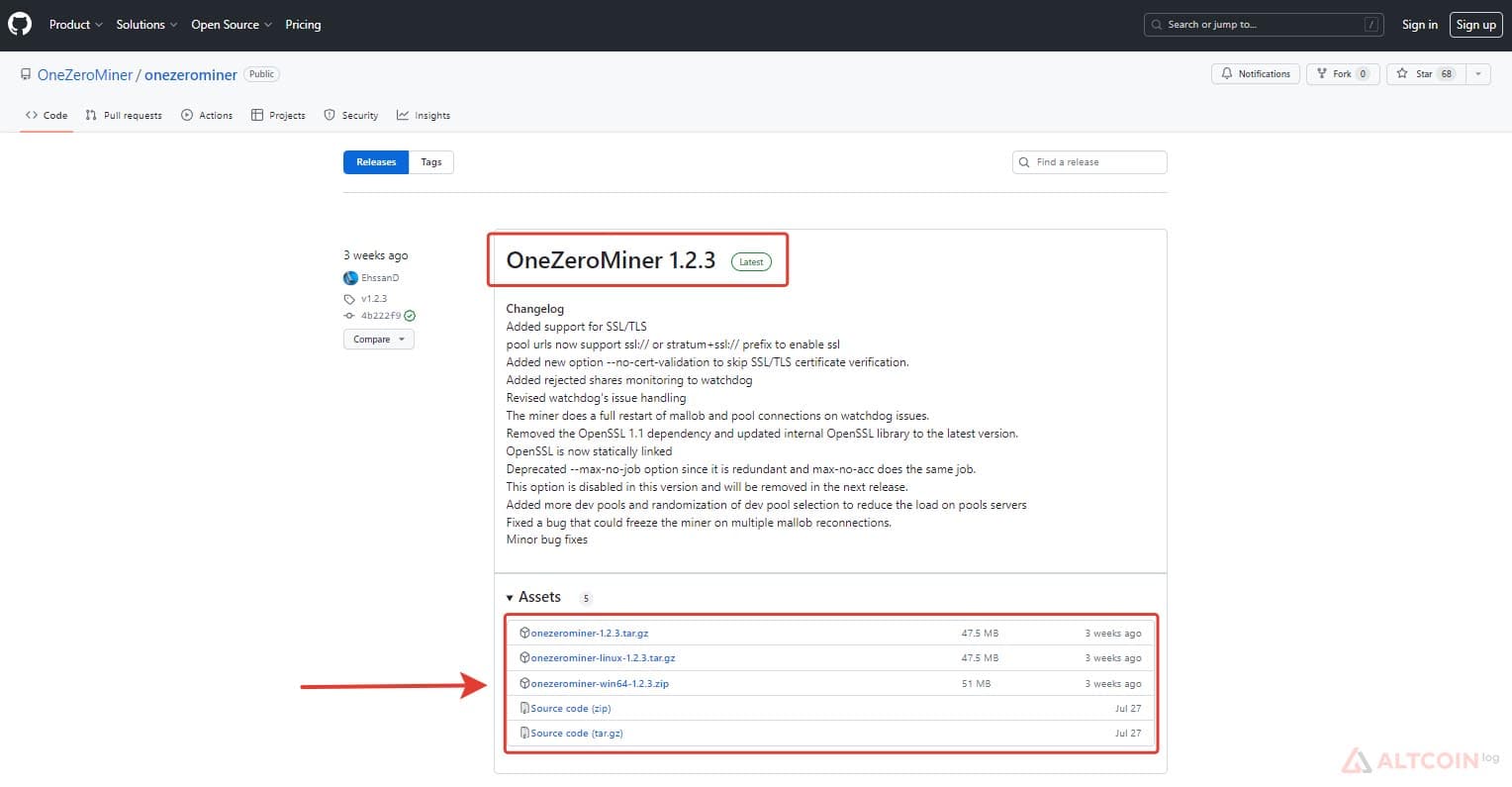Click the package icon for onezerominer-linux-1.2.3.tar.gz
The image size is (1512, 787).
[524, 657]
